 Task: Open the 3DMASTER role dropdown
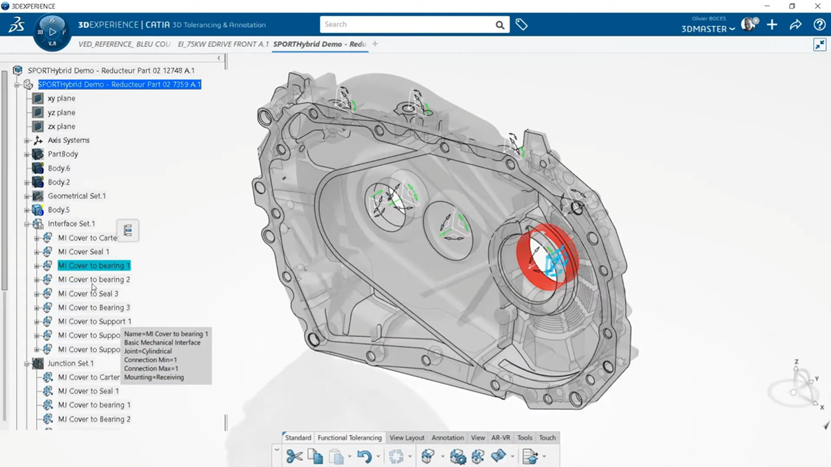click(x=708, y=29)
